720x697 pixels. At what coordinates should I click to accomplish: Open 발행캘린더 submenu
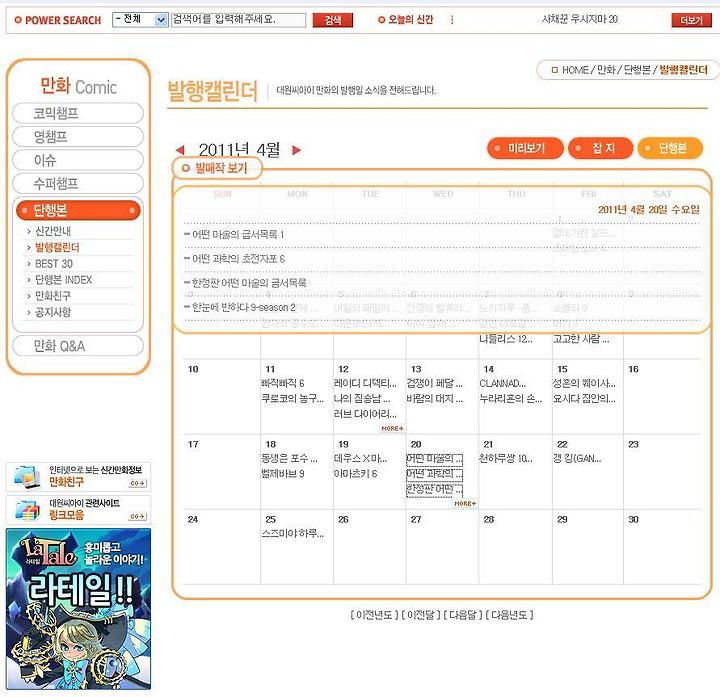pyautogui.click(x=57, y=247)
